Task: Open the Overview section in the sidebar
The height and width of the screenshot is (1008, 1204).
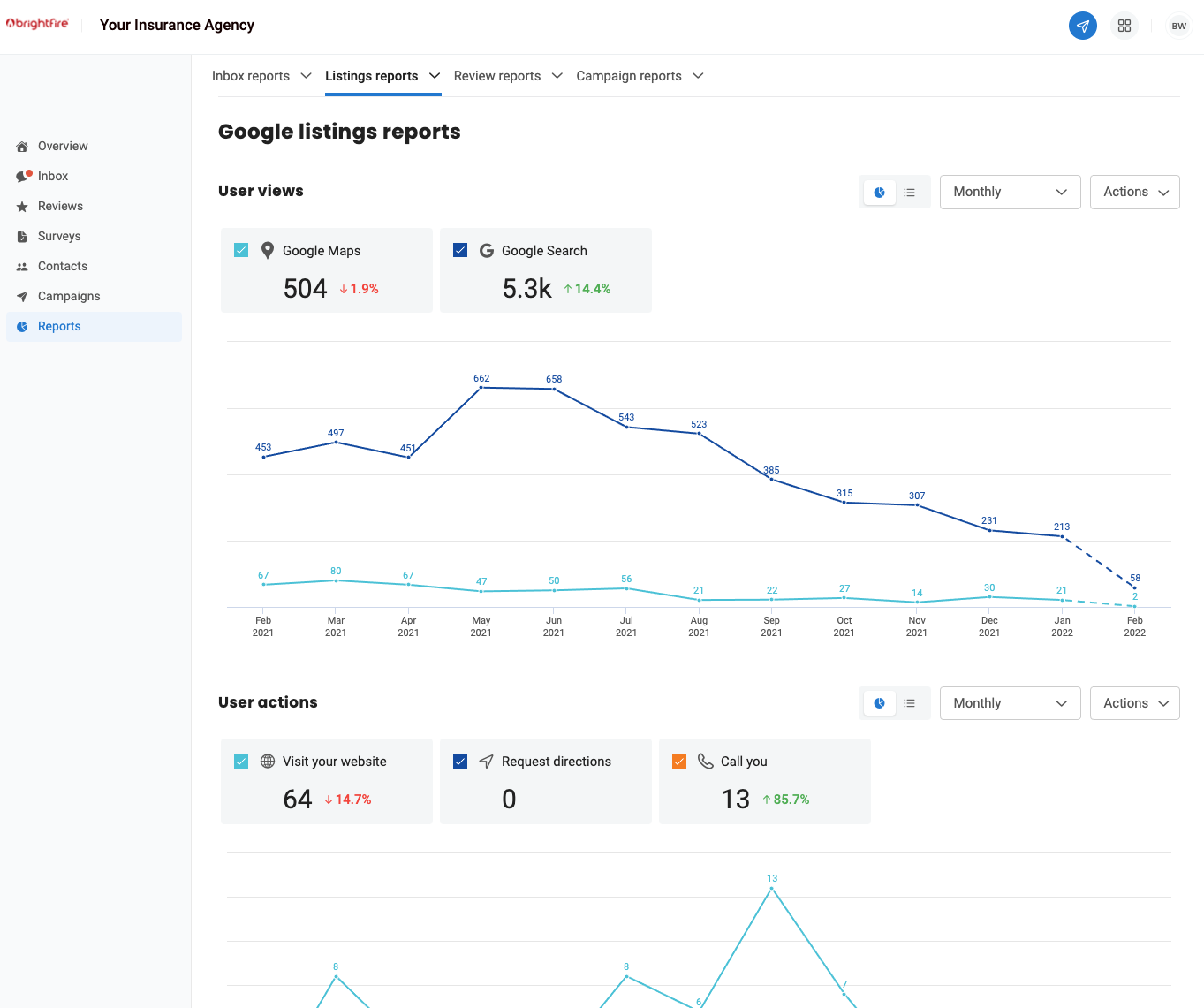Action: (x=62, y=146)
